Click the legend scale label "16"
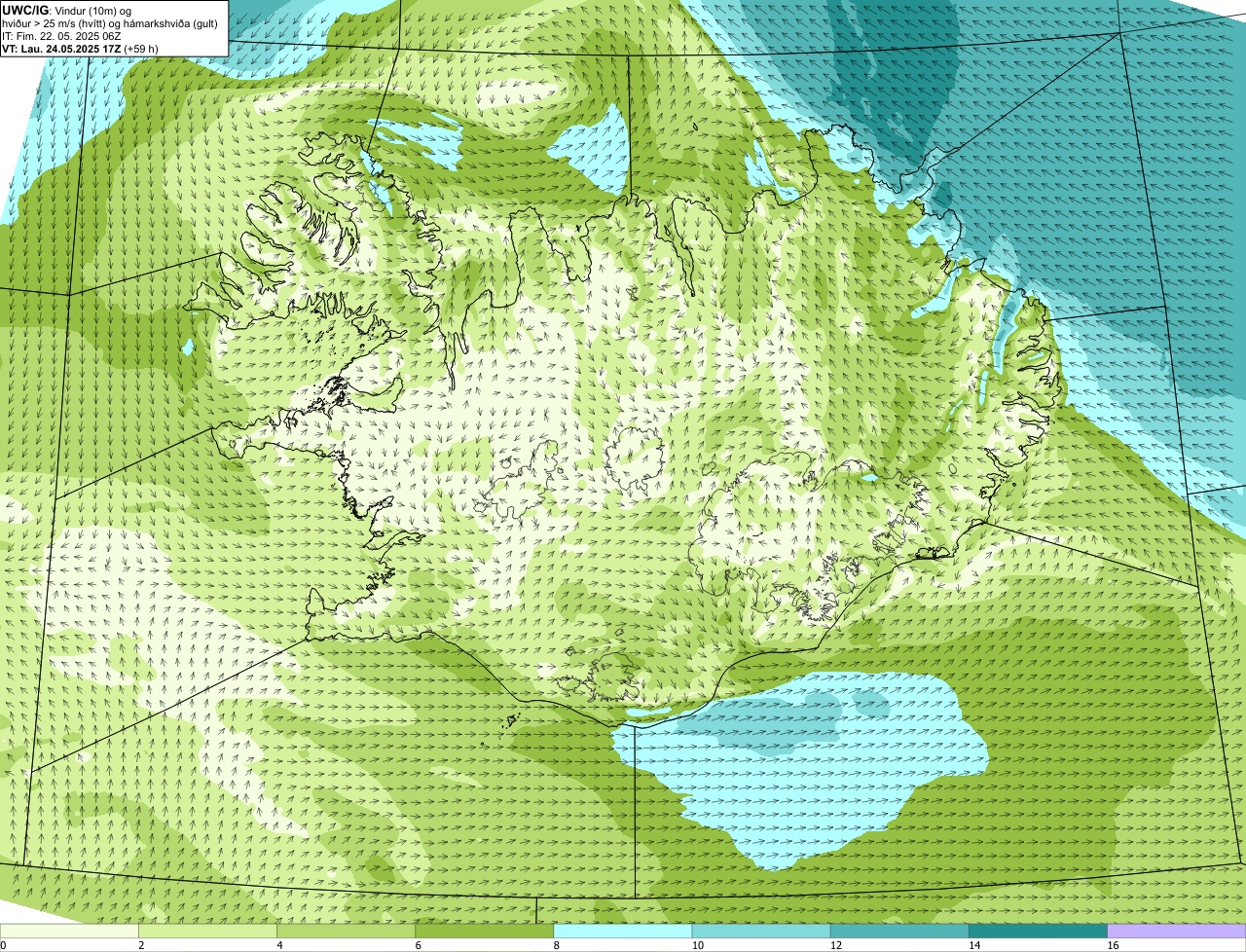1246x952 pixels. tap(1113, 945)
